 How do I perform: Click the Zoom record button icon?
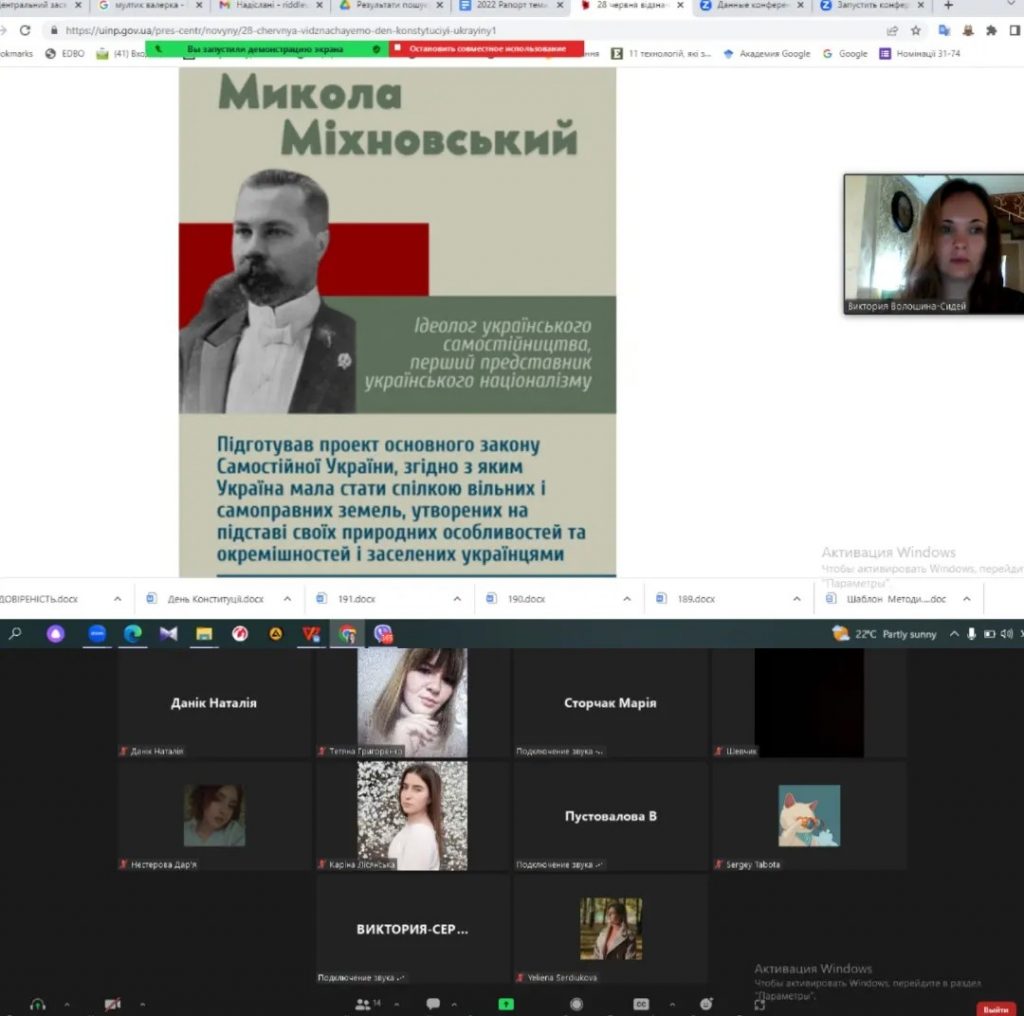coord(576,1003)
